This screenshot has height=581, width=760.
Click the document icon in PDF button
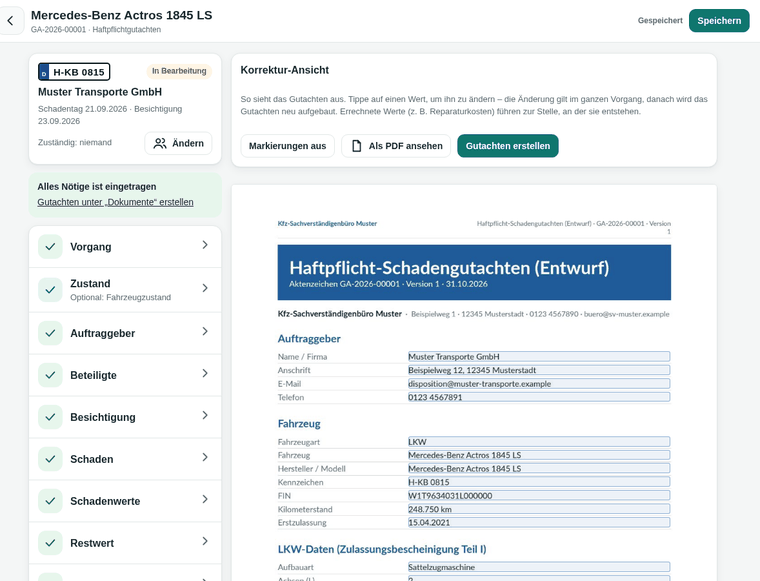pos(356,146)
